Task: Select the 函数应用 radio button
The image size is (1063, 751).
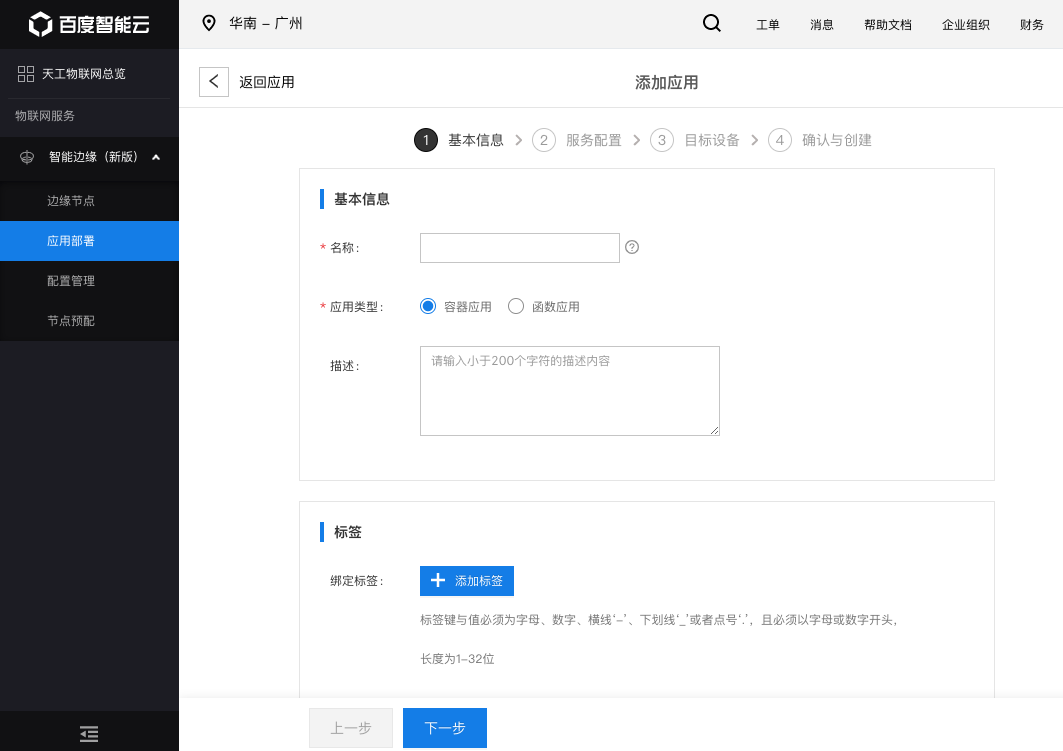Action: [x=516, y=306]
